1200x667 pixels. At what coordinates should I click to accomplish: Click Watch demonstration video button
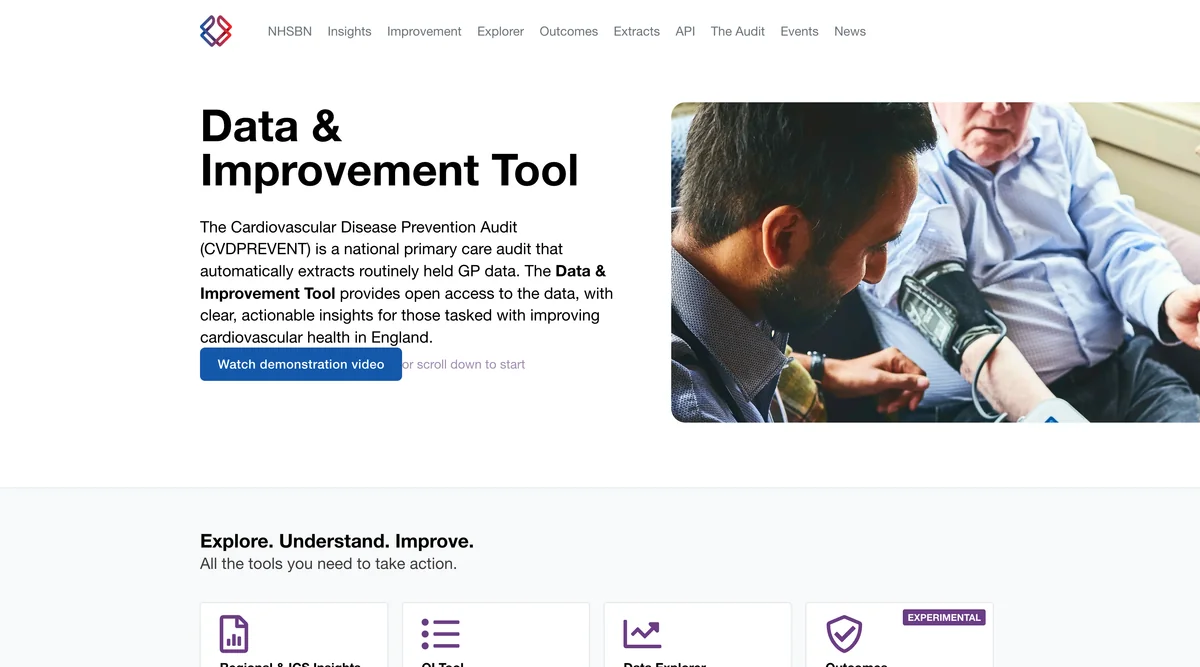click(301, 364)
